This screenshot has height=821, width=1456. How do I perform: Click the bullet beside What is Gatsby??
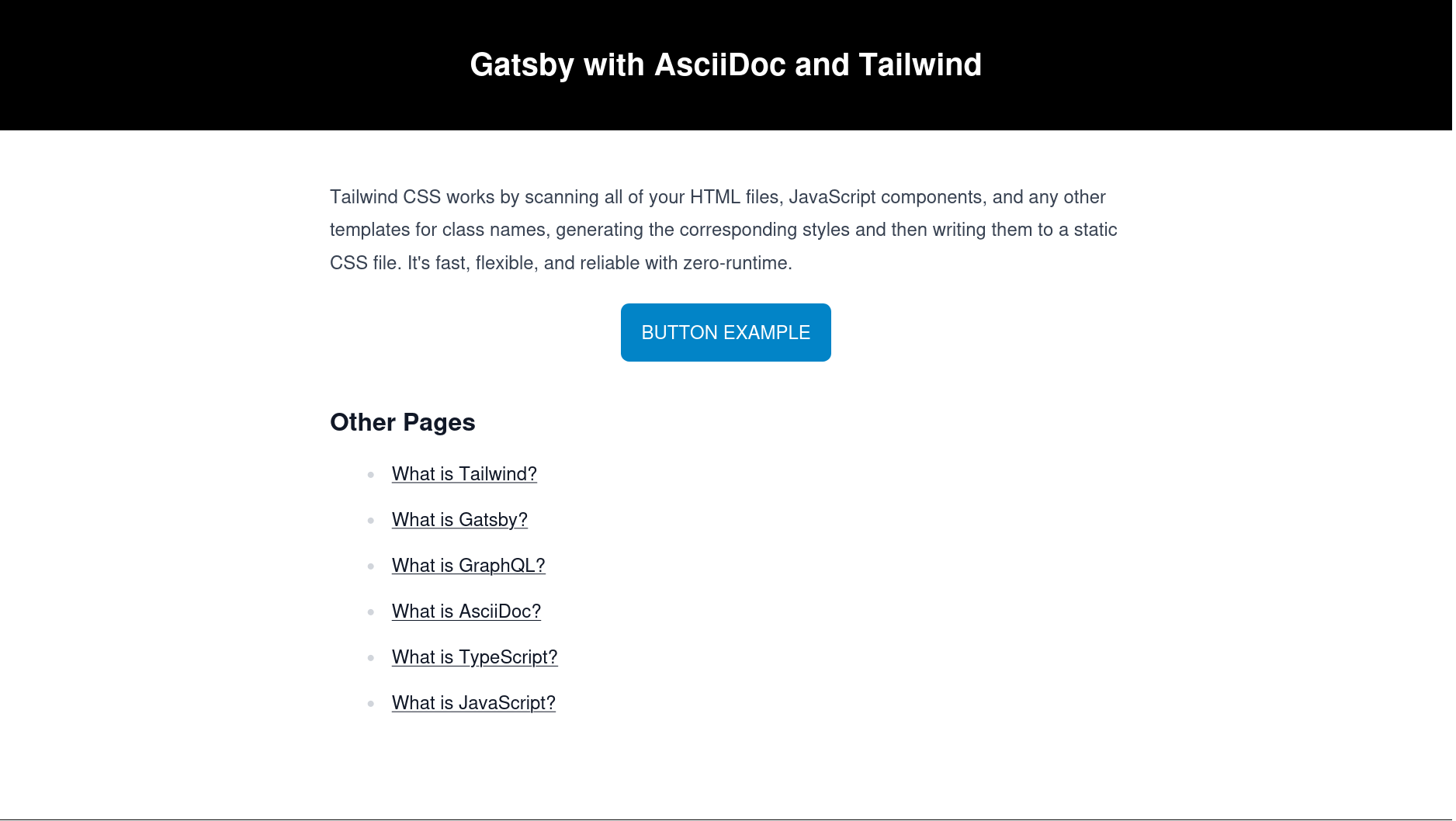(371, 520)
